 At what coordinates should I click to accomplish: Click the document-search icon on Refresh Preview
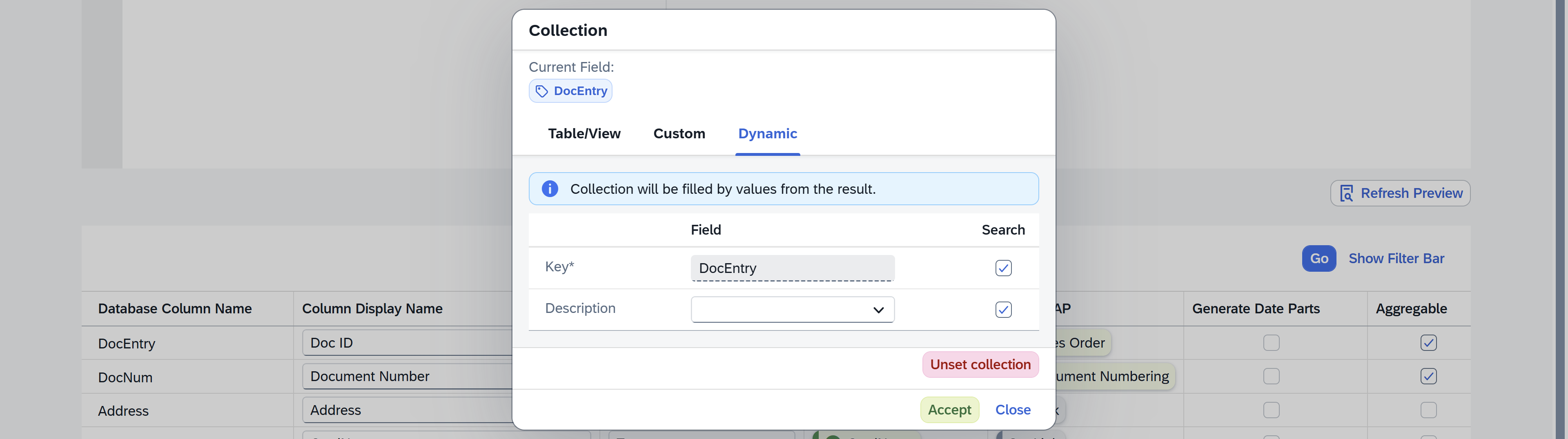tap(1346, 193)
